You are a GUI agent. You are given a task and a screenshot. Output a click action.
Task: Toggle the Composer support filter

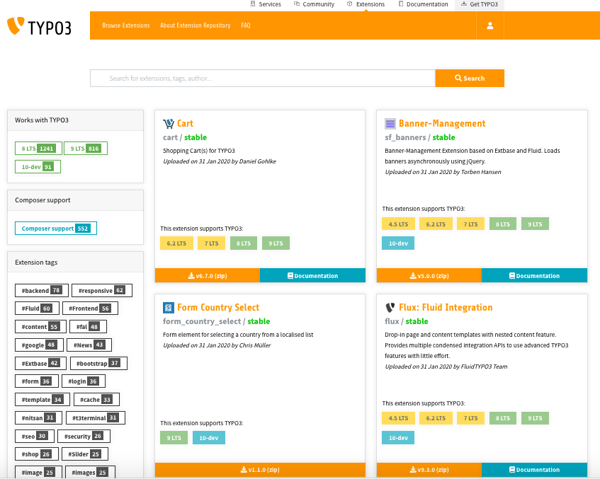pyautogui.click(x=56, y=228)
